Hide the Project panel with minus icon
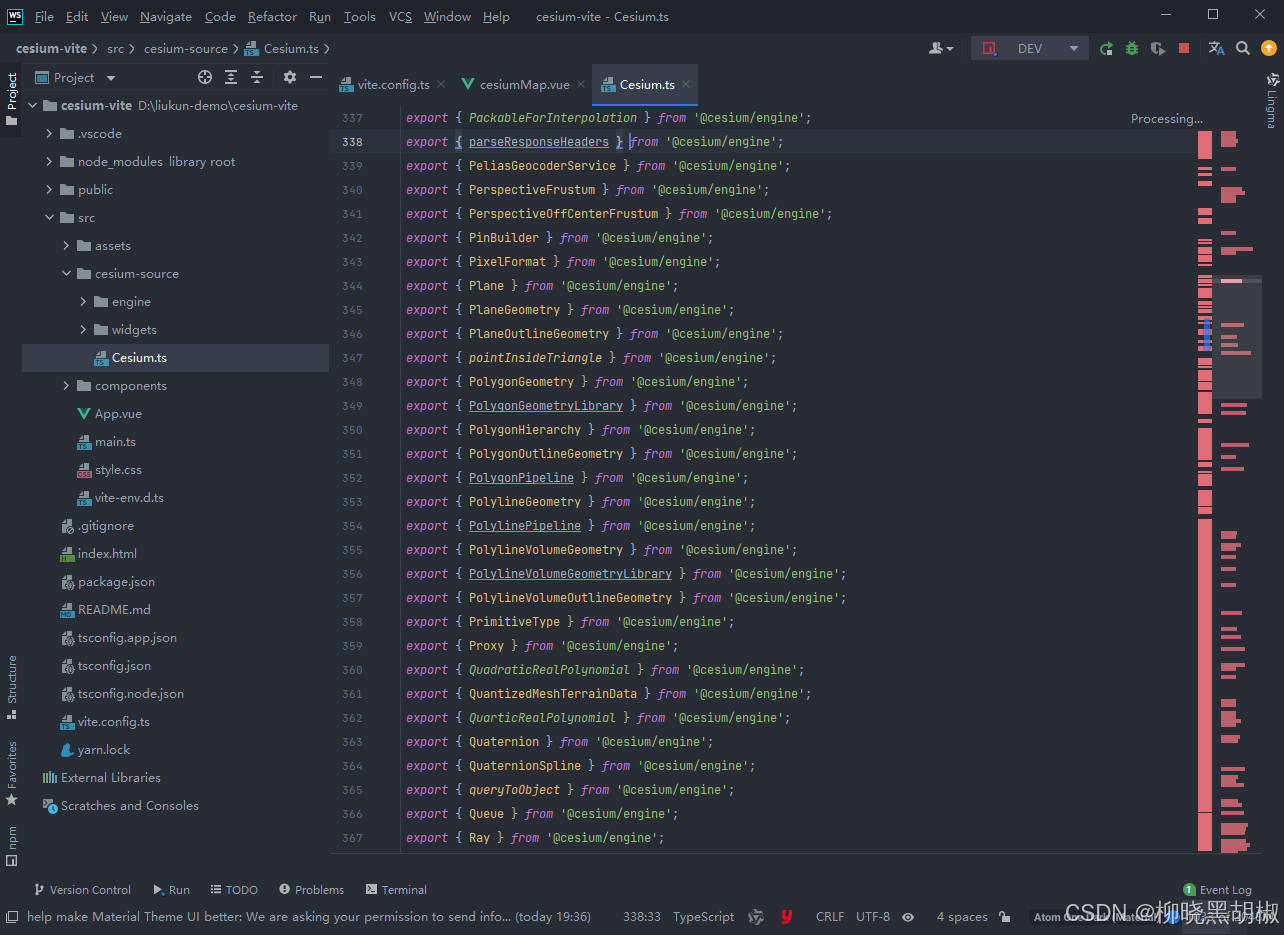1284x935 pixels. point(316,77)
